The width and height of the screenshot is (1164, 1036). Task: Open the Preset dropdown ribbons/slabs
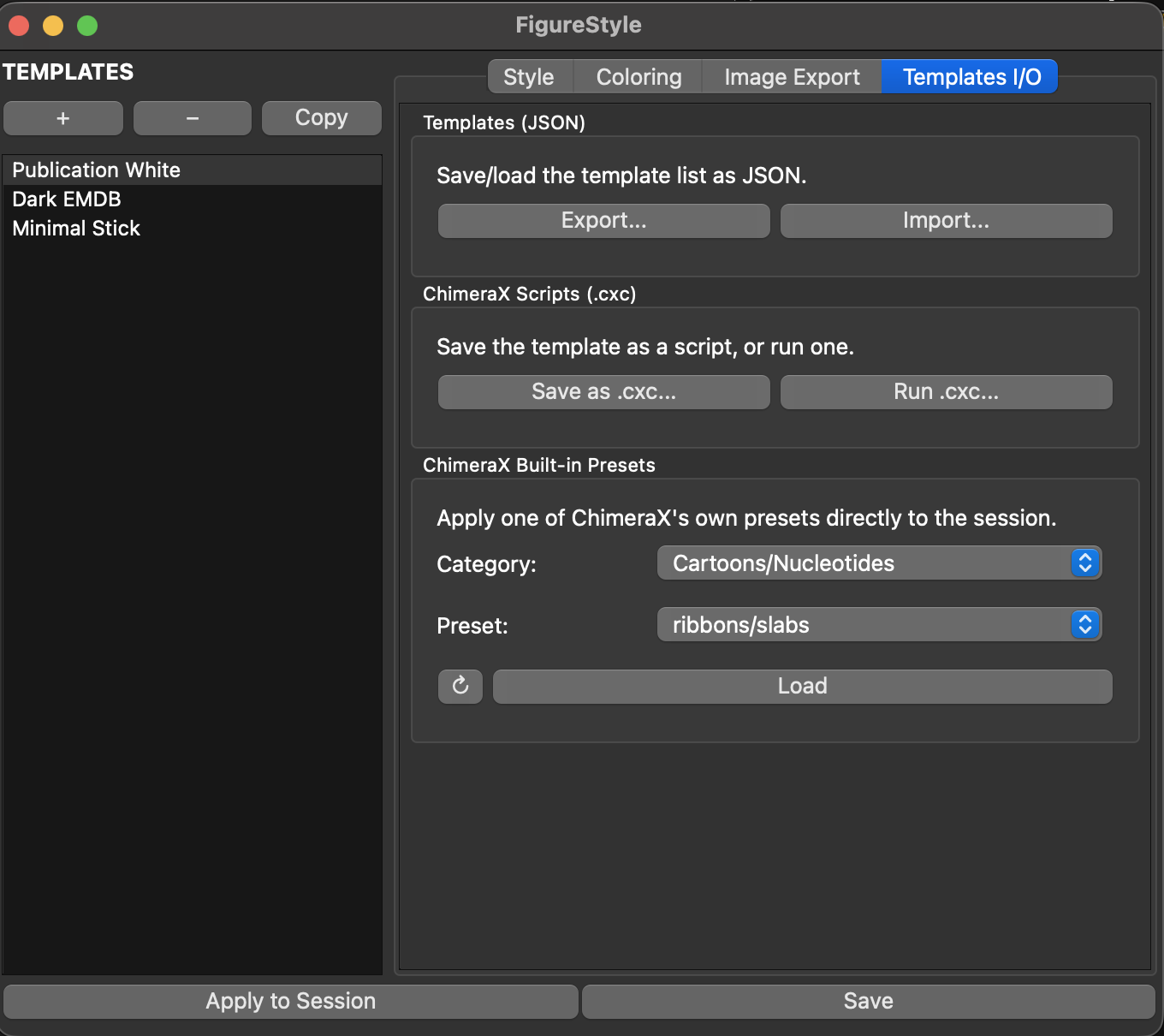click(x=879, y=625)
